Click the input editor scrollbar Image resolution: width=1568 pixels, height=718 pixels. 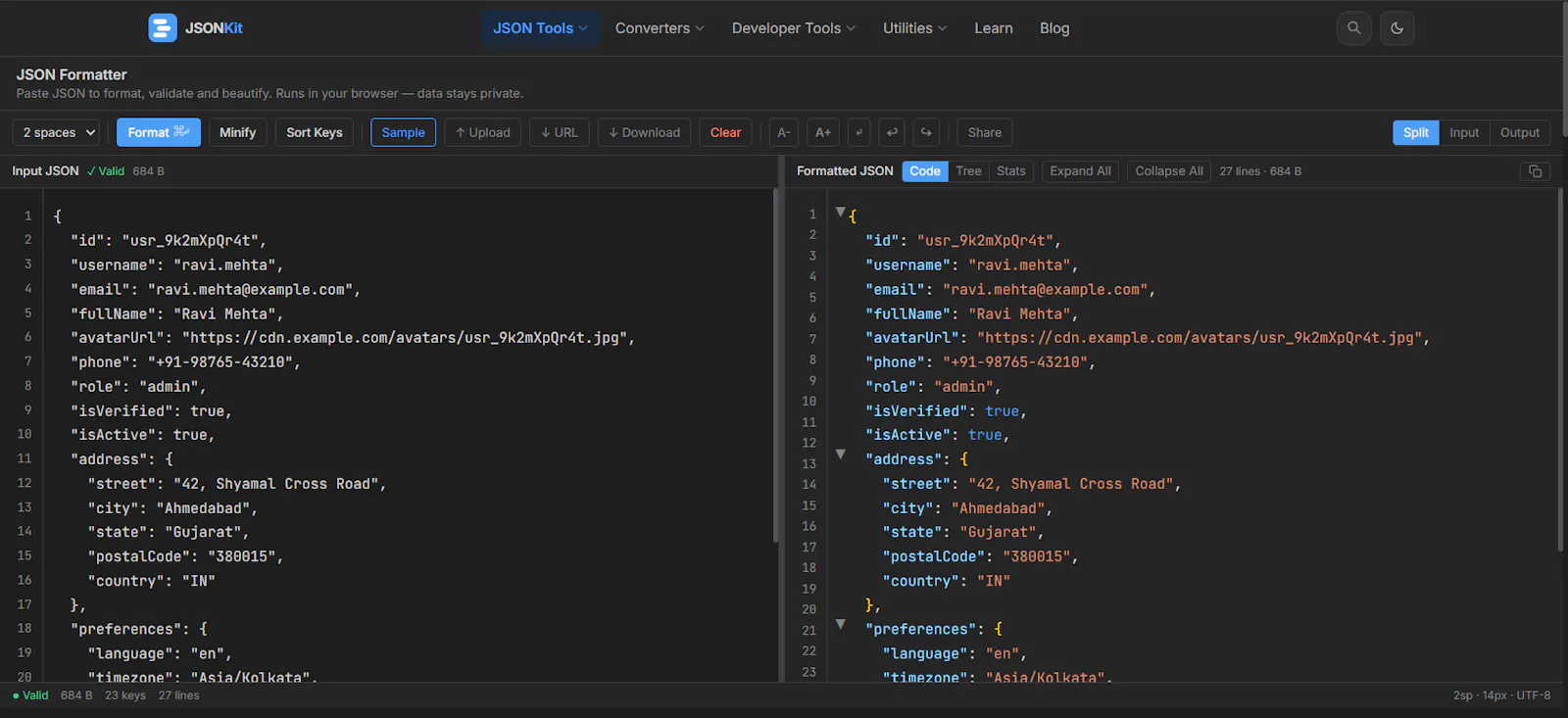pos(776,364)
